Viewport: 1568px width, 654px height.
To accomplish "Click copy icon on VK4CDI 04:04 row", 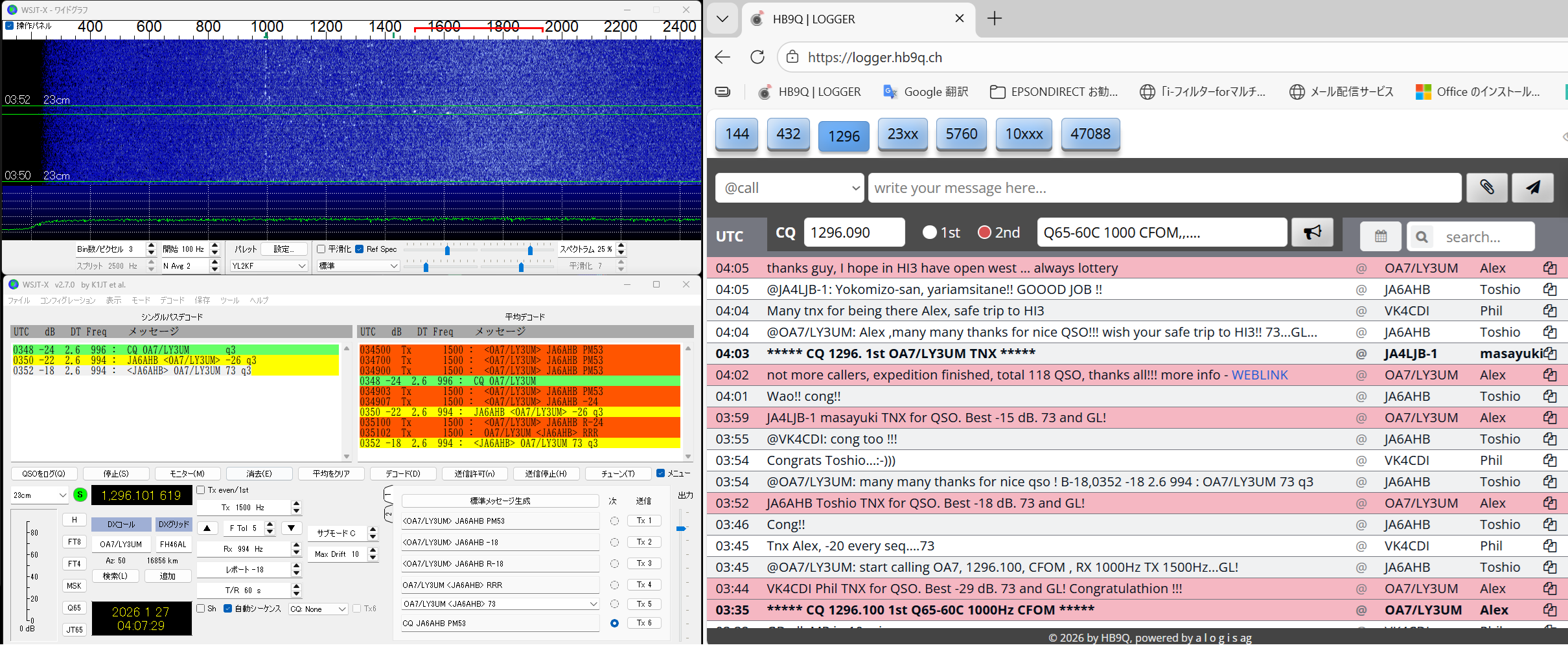I will point(1549,311).
